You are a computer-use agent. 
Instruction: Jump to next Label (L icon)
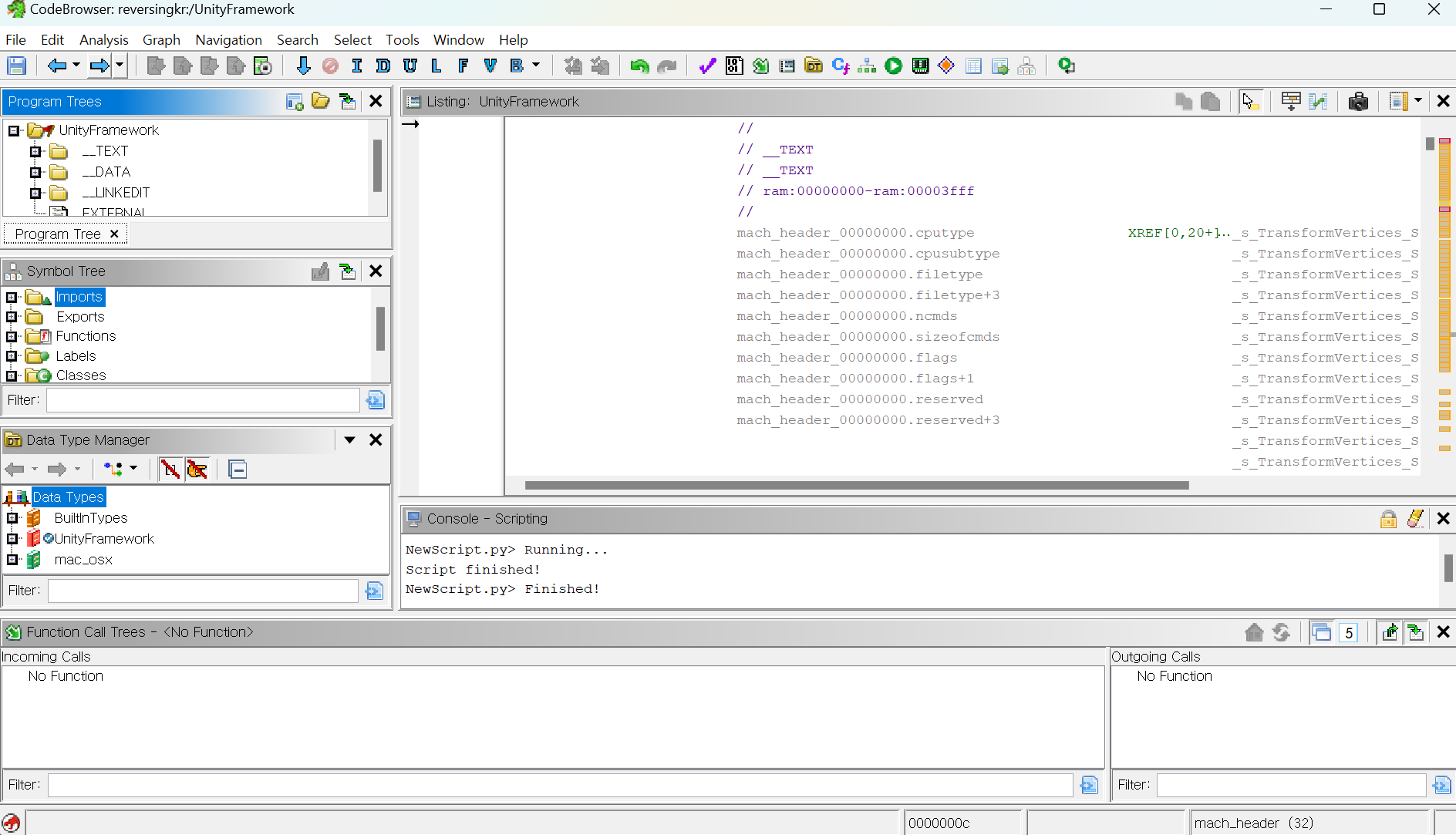pyautogui.click(x=436, y=66)
